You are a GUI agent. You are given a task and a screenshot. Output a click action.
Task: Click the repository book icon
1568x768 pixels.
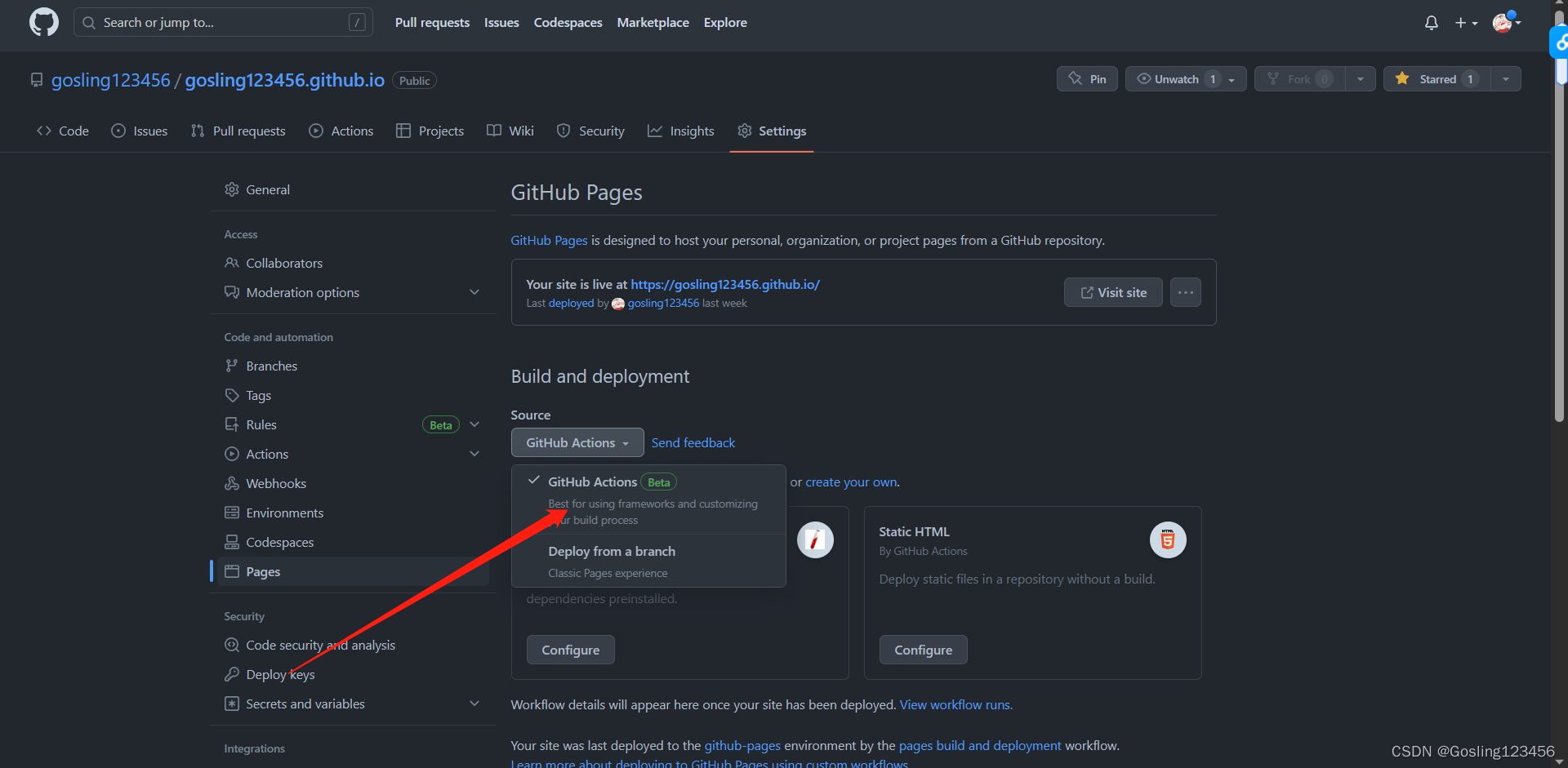tap(36, 80)
